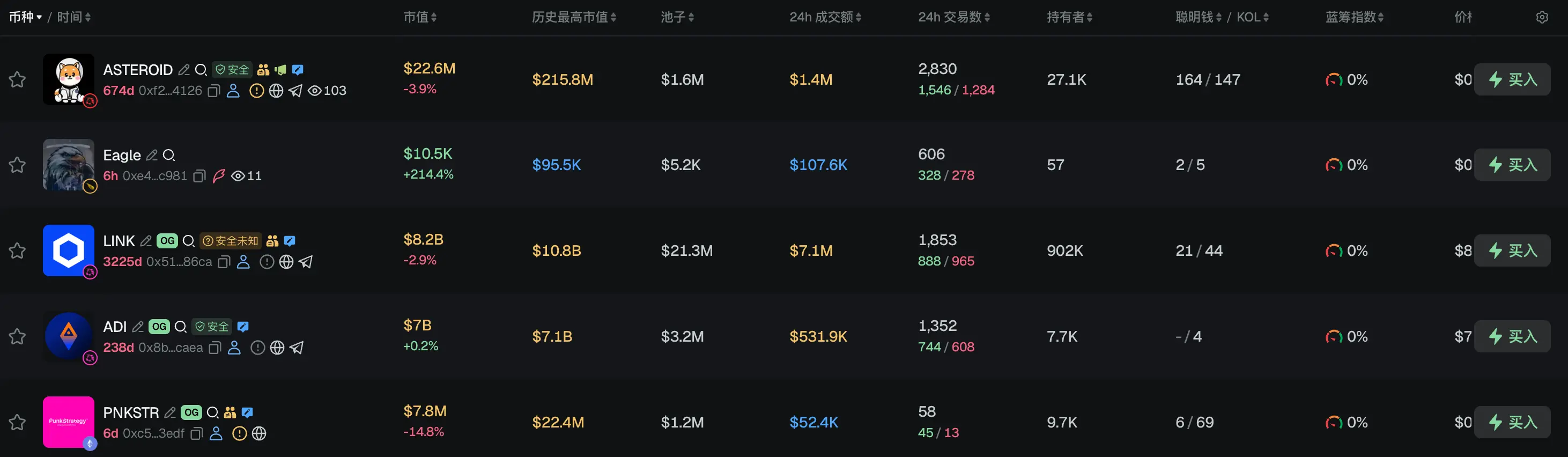Toggle favorite star for LINK
Viewport: 1568px width, 457px height.
17,250
